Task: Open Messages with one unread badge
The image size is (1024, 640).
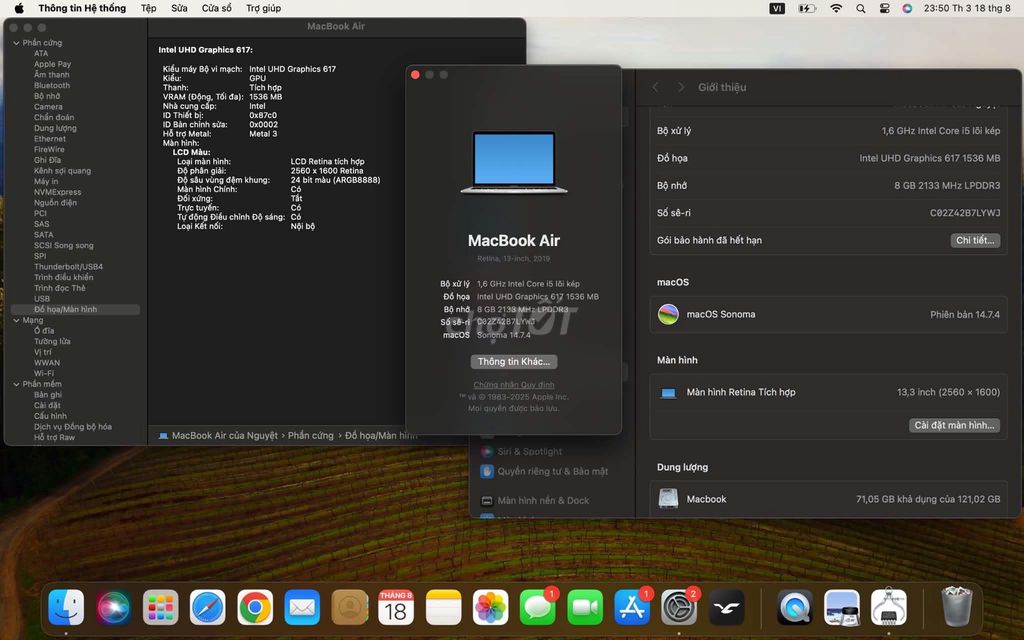Action: (537, 607)
